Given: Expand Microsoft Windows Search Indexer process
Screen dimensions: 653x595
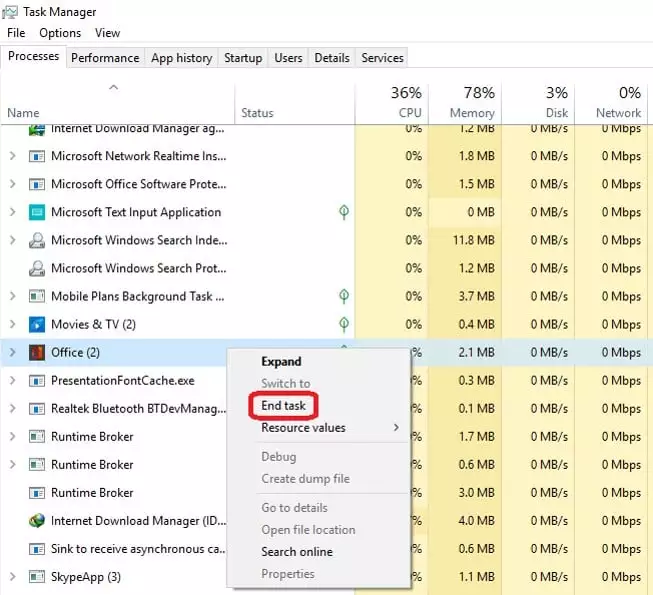Looking at the screenshot, I should (12, 240).
